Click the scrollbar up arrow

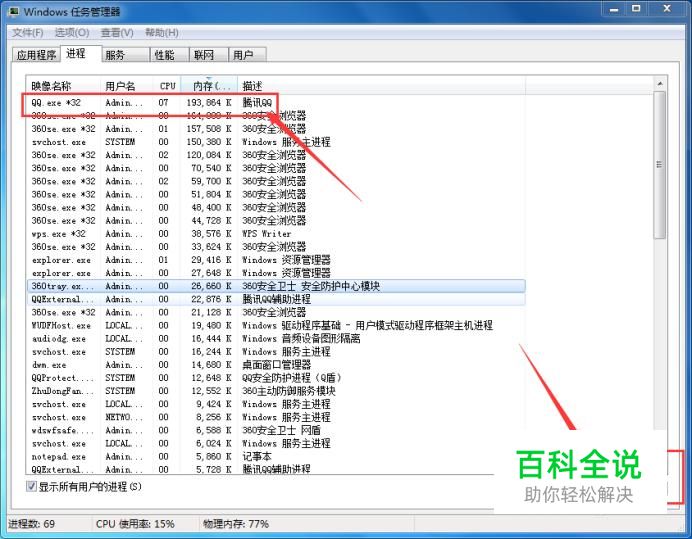tap(660, 84)
